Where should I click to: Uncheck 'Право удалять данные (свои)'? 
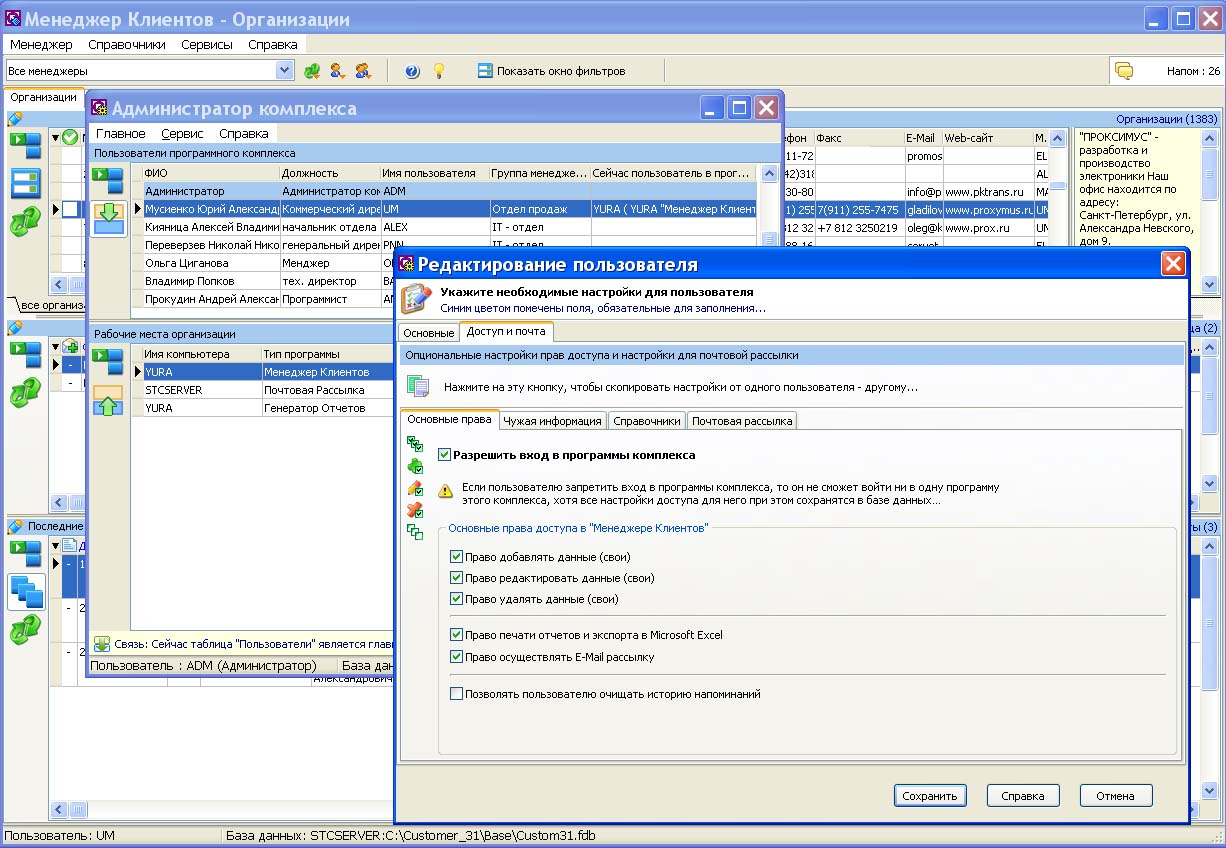[457, 599]
